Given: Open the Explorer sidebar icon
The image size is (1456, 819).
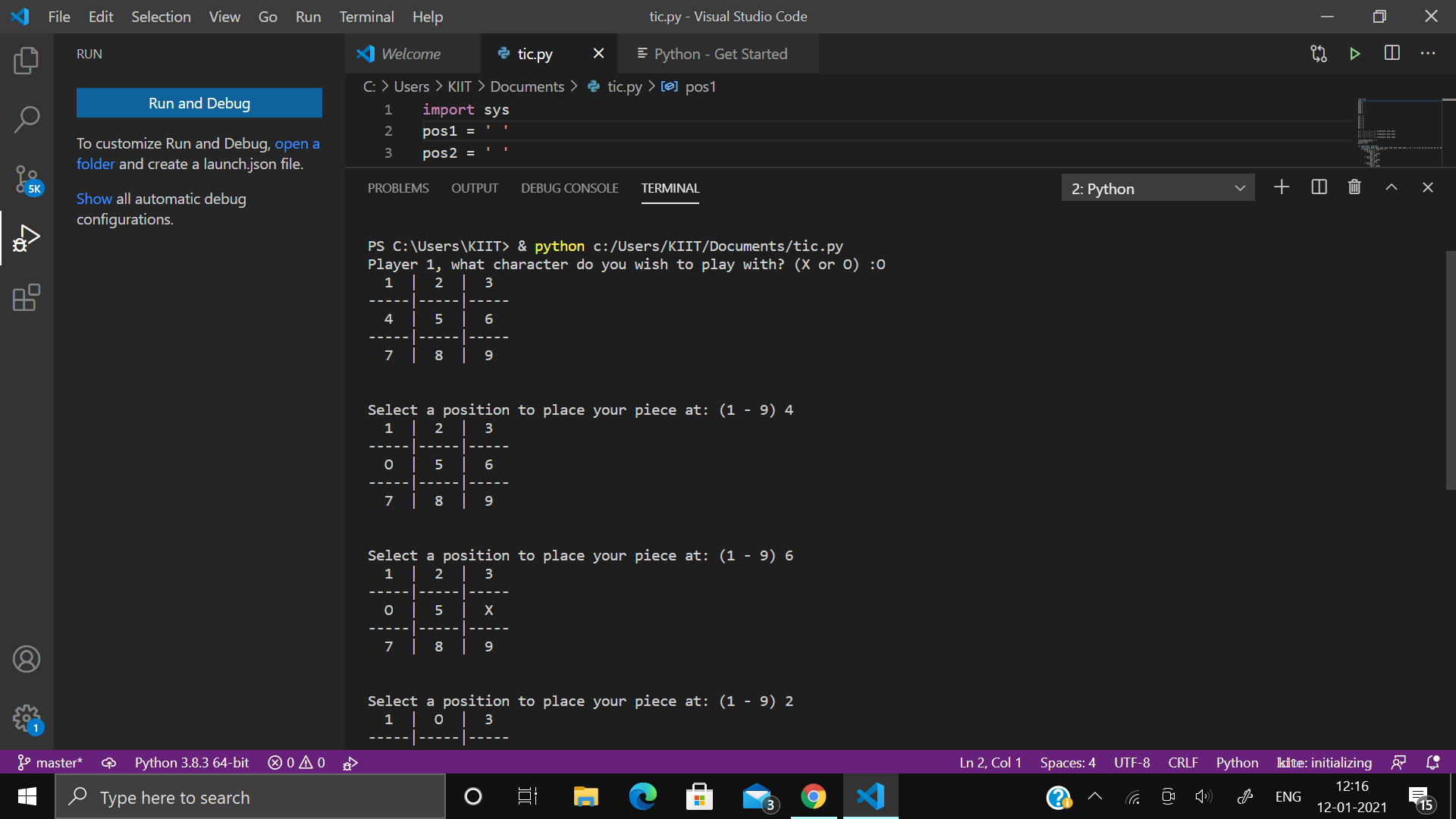Looking at the screenshot, I should (x=27, y=61).
